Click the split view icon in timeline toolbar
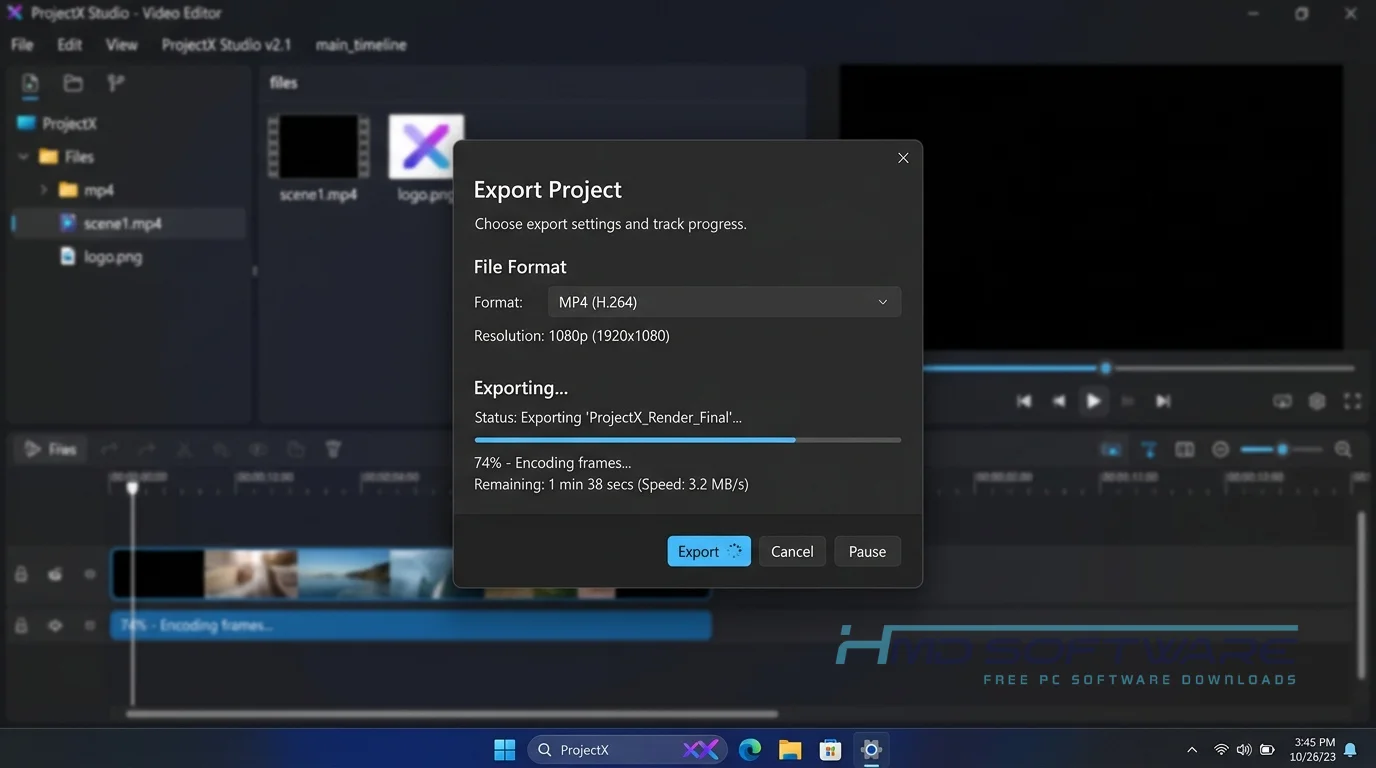 (1185, 450)
